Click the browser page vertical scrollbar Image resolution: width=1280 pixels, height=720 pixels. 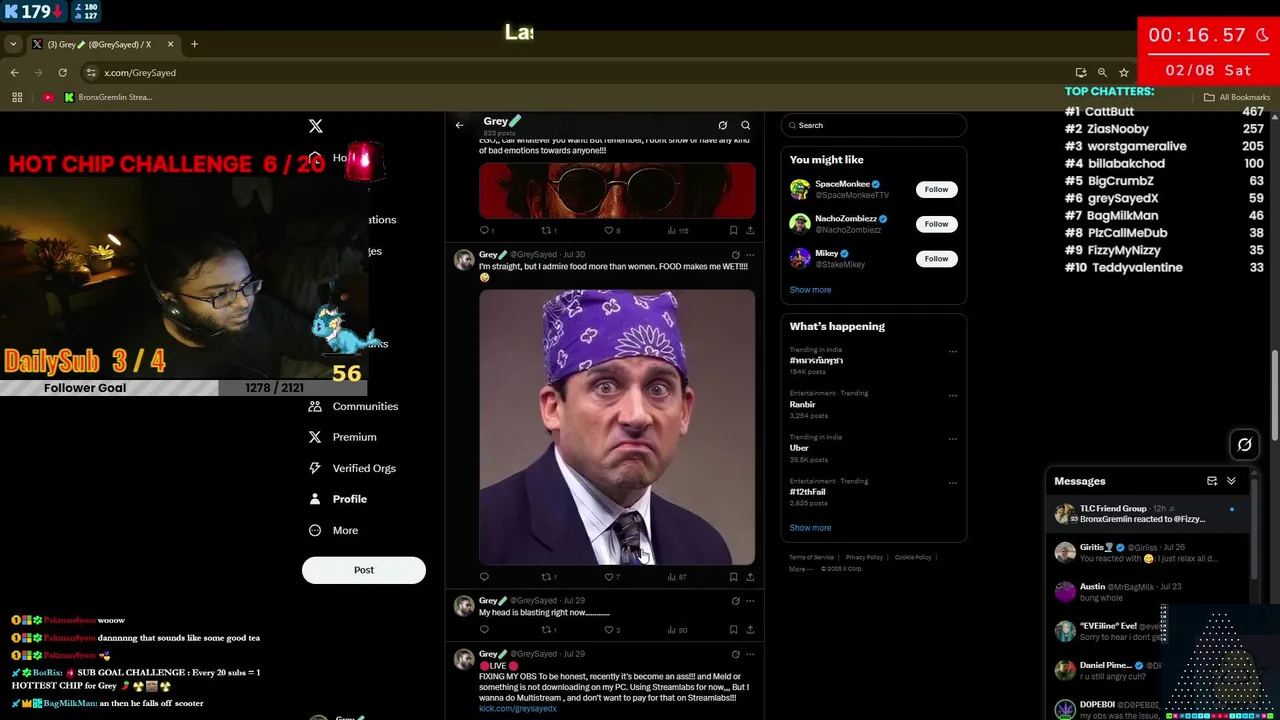coord(1275,395)
